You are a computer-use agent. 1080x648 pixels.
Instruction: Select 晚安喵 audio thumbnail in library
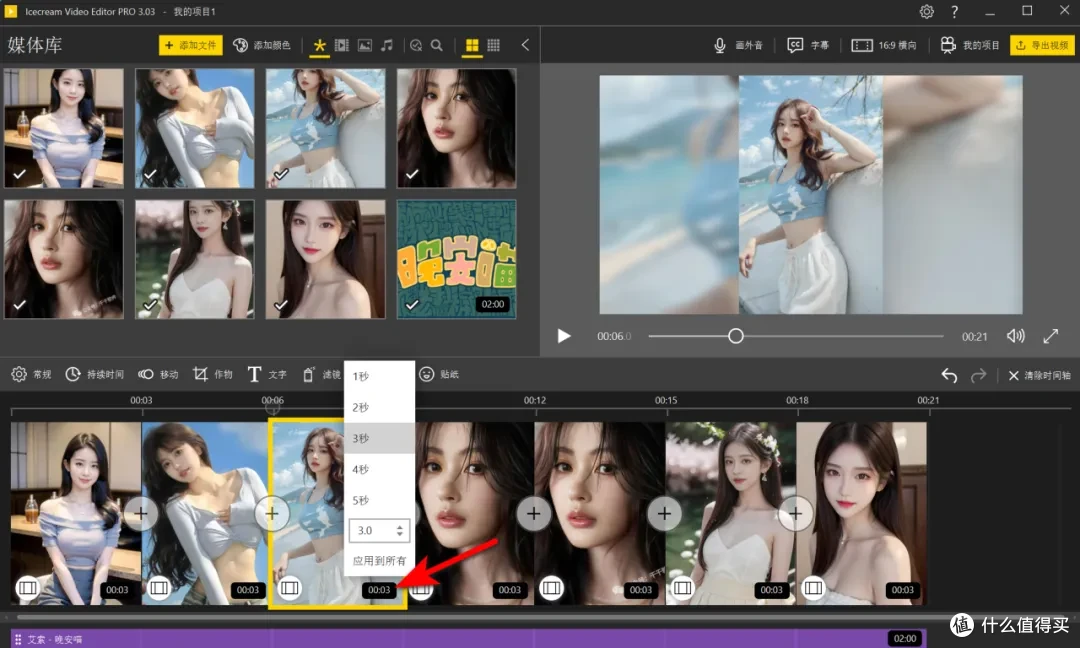point(456,259)
